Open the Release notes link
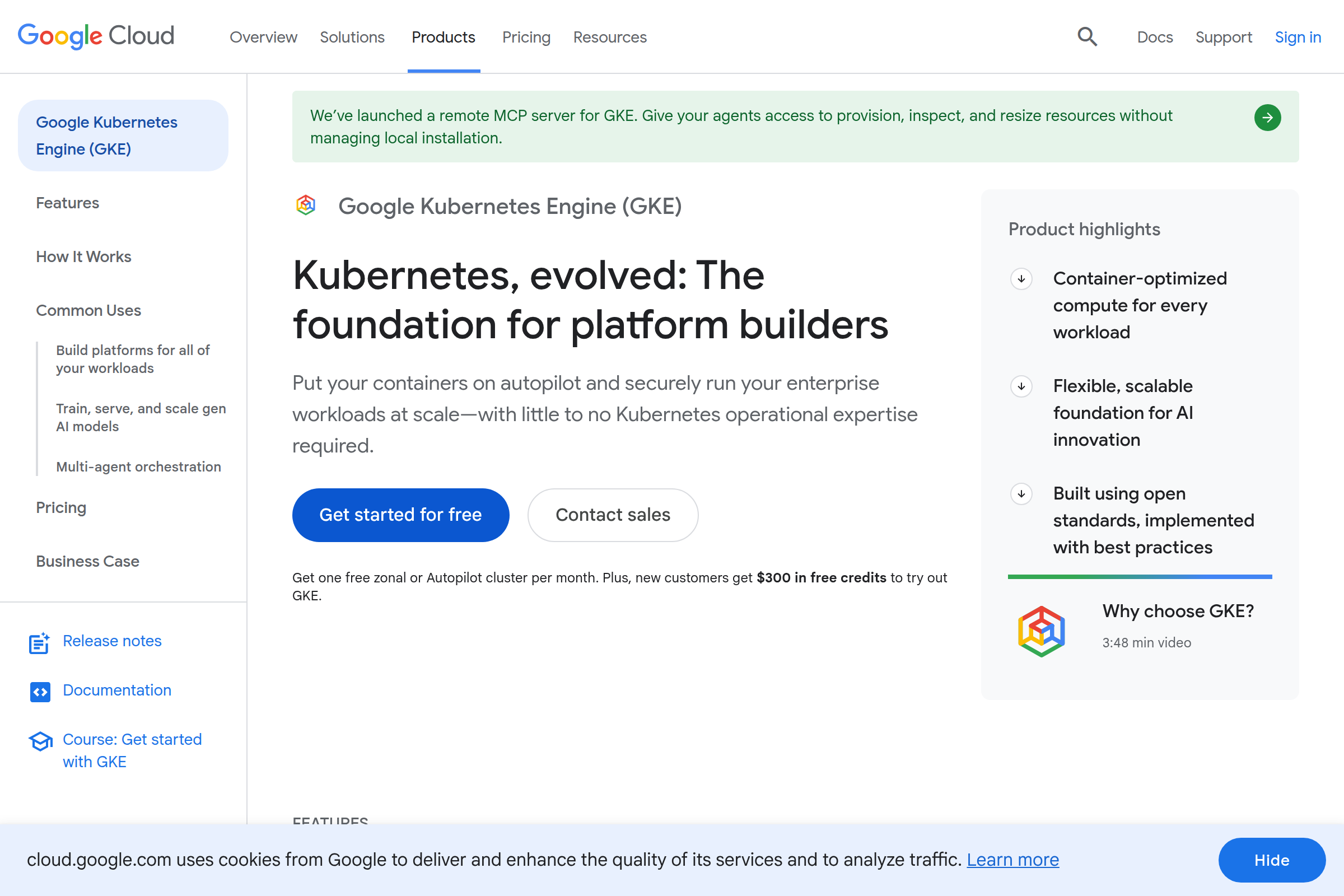This screenshot has height=896, width=1344. coord(112,641)
